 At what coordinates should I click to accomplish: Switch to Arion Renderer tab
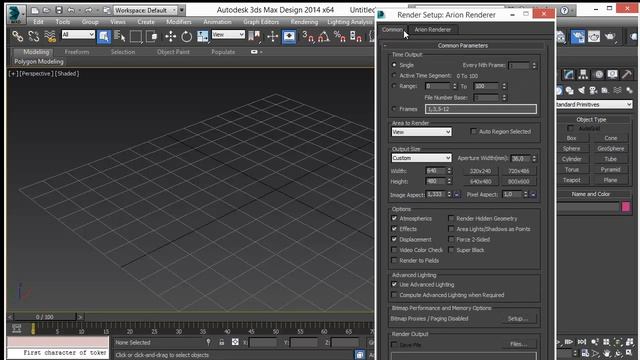tap(433, 29)
